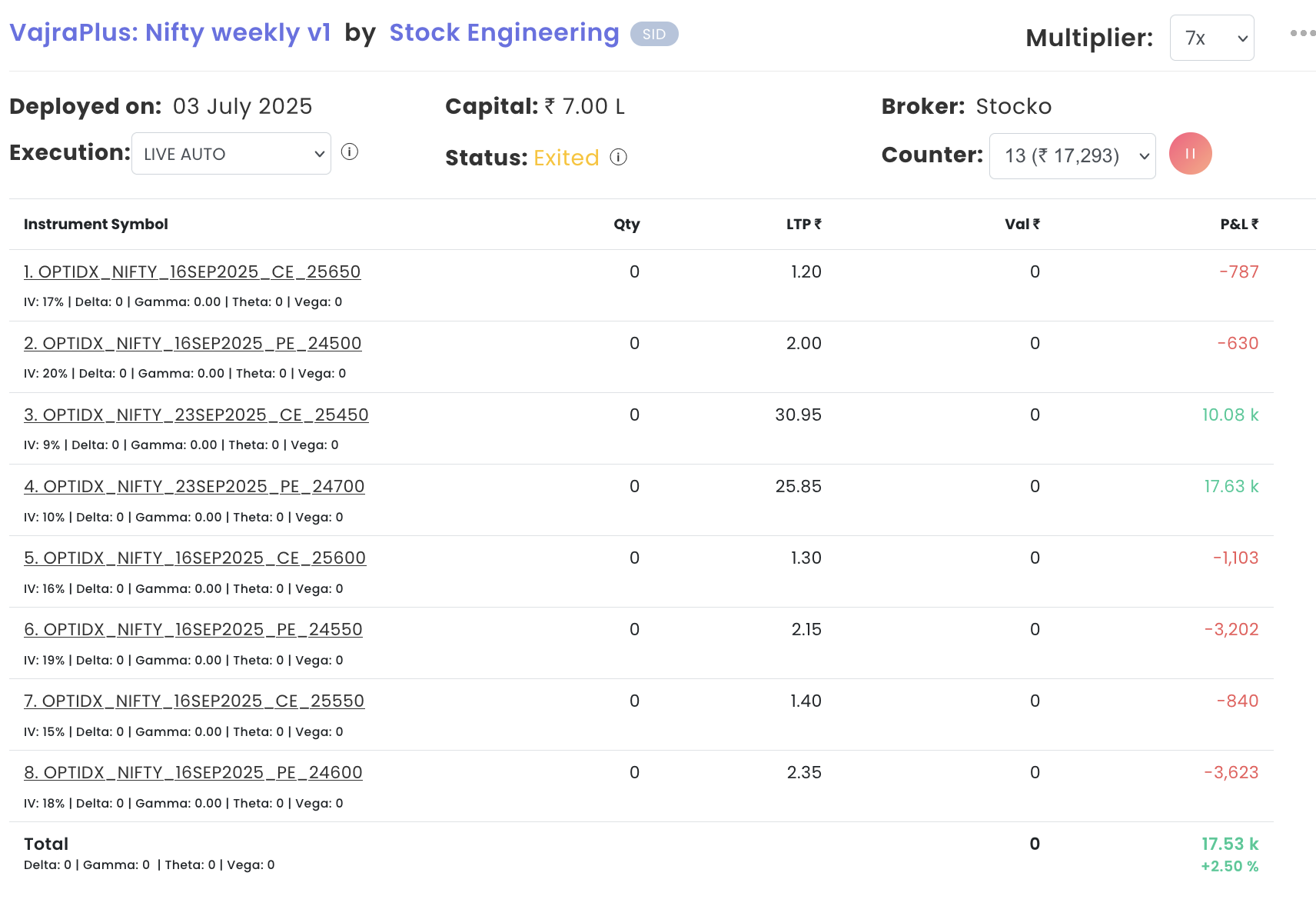Open the Counter 13 dropdown
This screenshot has width=1316, height=906.
(x=1072, y=156)
